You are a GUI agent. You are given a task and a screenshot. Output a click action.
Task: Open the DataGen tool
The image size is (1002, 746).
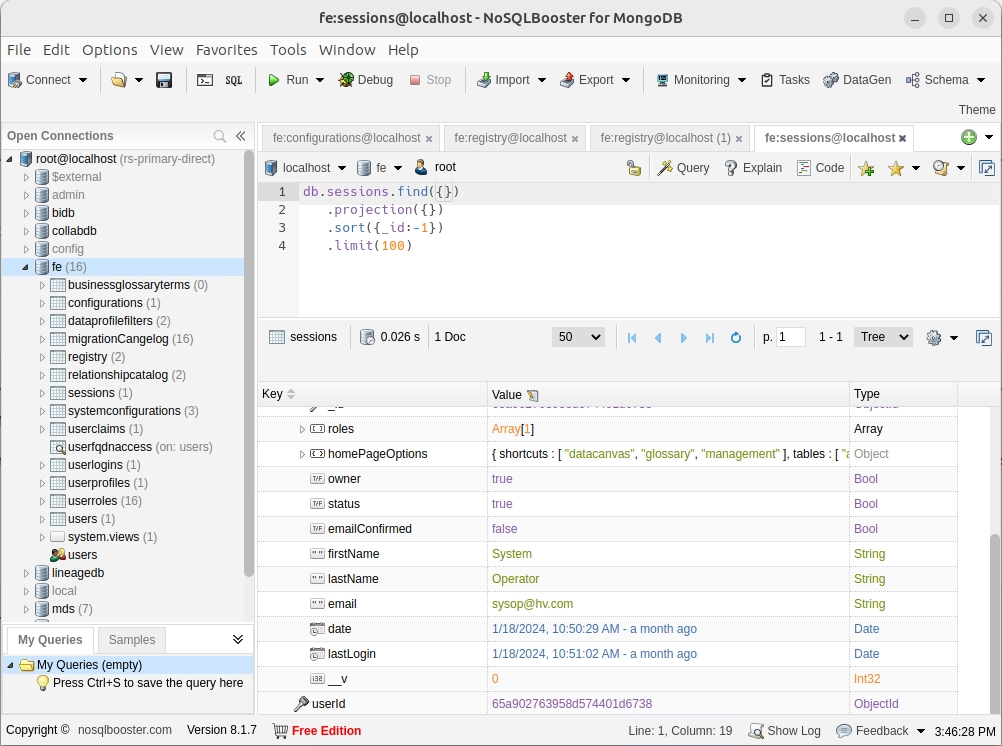pyautogui.click(x=856, y=80)
